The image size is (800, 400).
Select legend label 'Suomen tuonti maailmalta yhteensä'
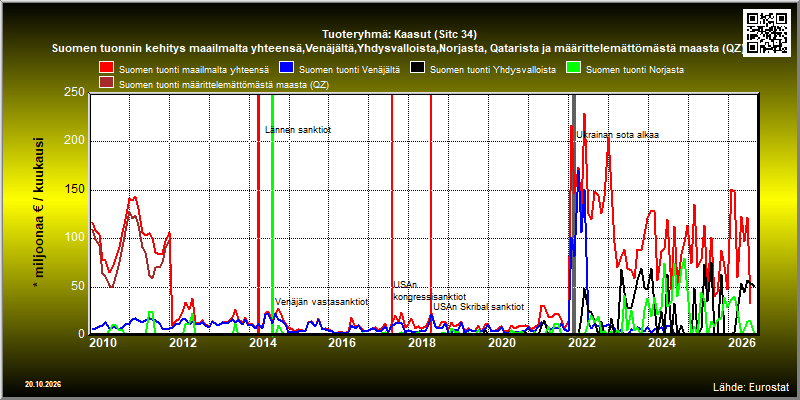coord(194,69)
